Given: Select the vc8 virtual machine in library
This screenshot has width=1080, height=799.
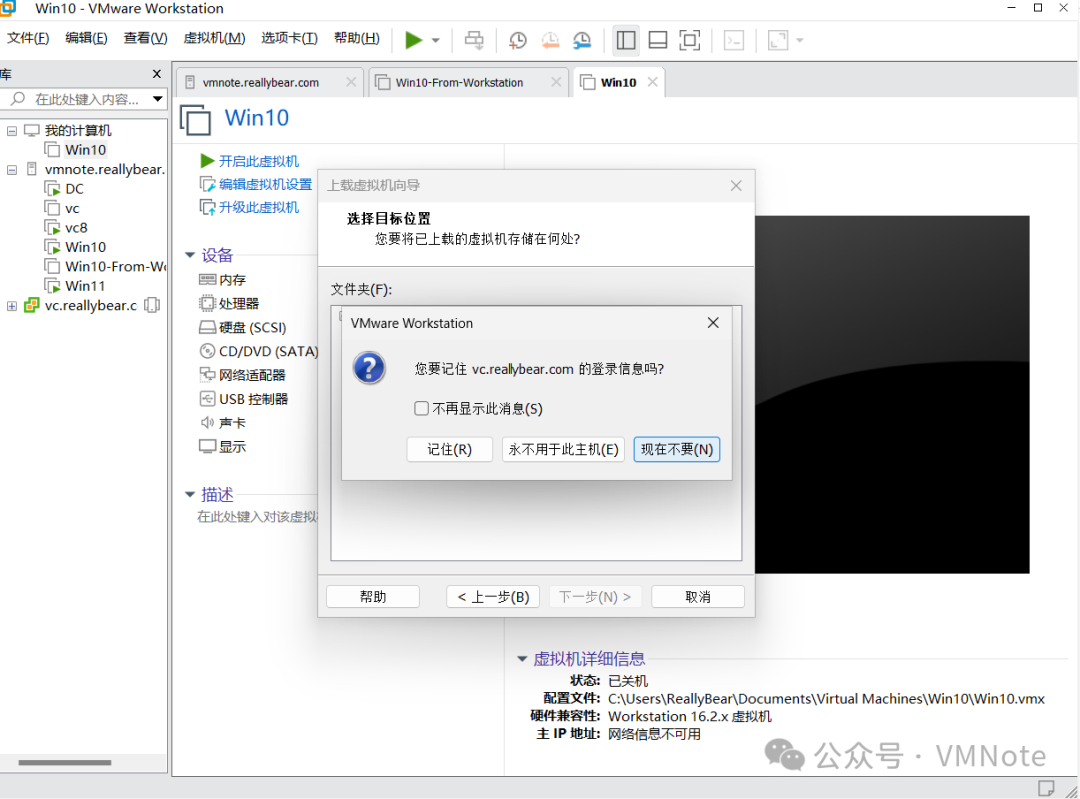Looking at the screenshot, I should [76, 227].
